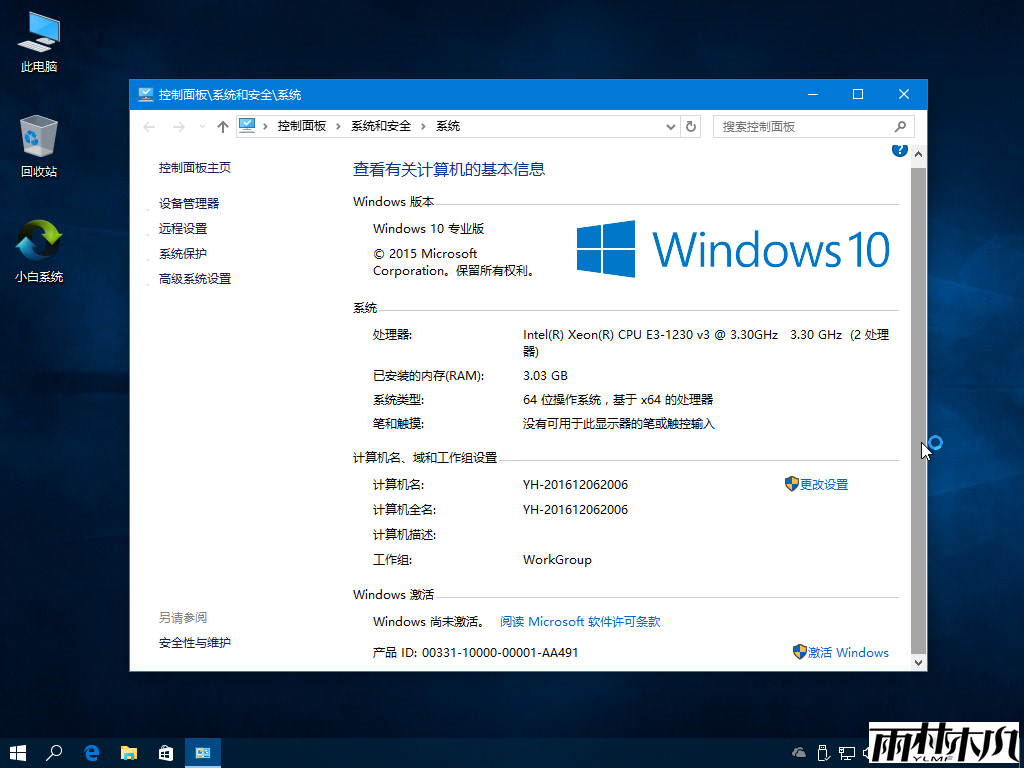Open 远程设置 from the sidebar

[183, 229]
